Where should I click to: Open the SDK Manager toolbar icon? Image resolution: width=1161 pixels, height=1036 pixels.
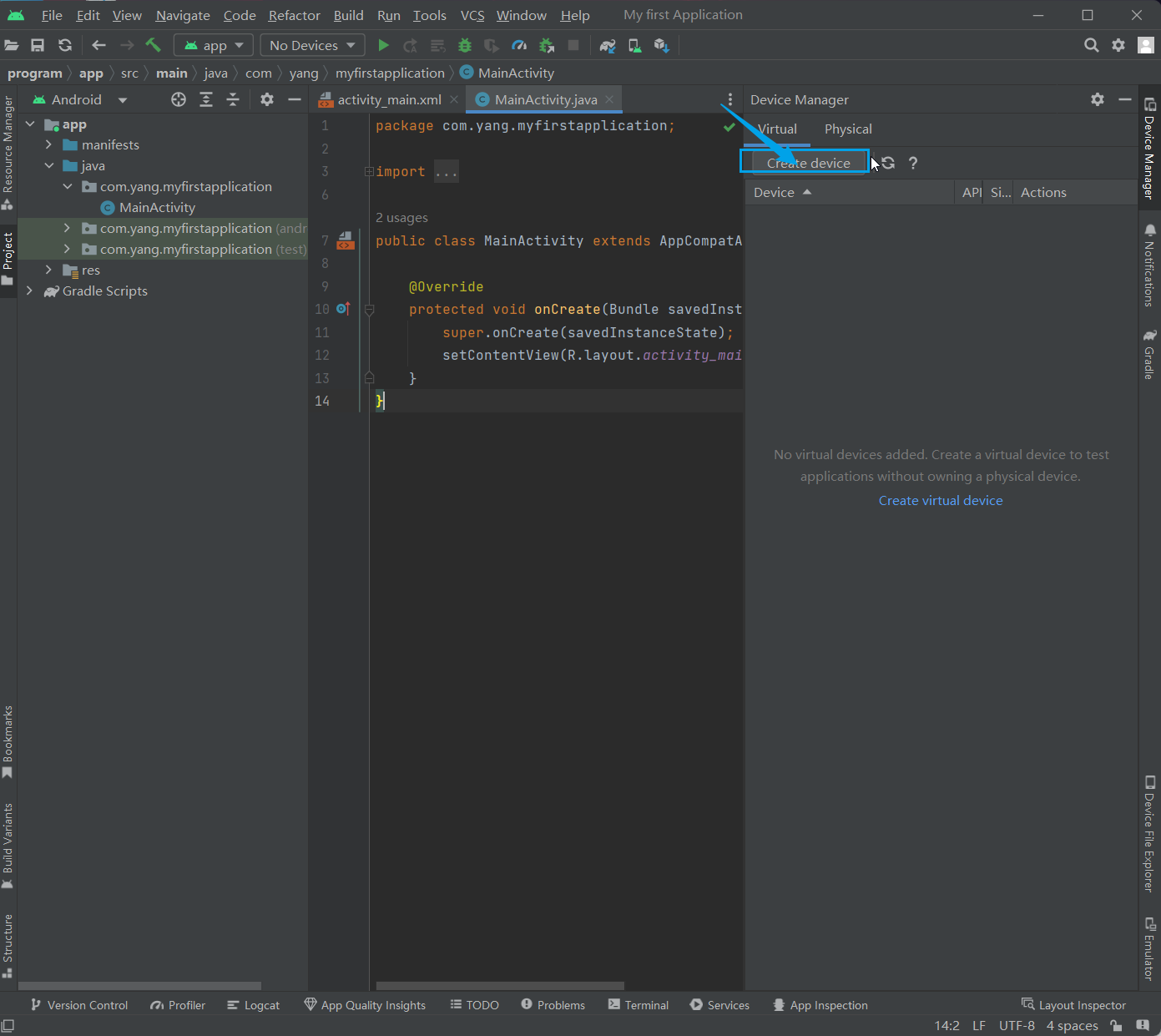[x=662, y=45]
